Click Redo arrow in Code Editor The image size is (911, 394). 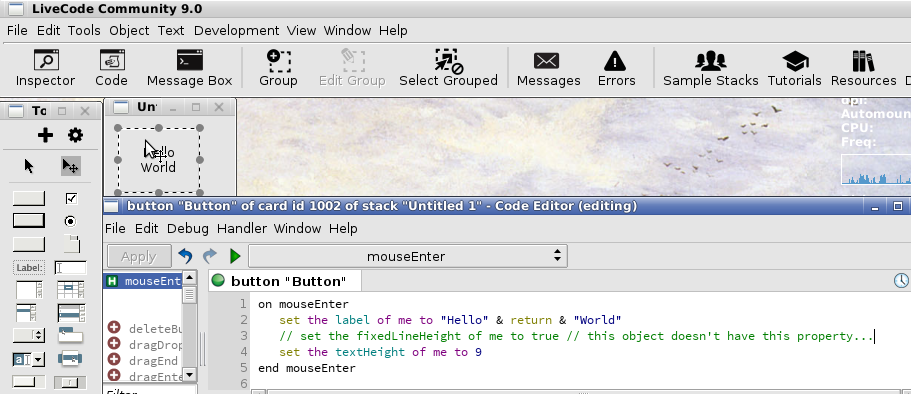209,256
